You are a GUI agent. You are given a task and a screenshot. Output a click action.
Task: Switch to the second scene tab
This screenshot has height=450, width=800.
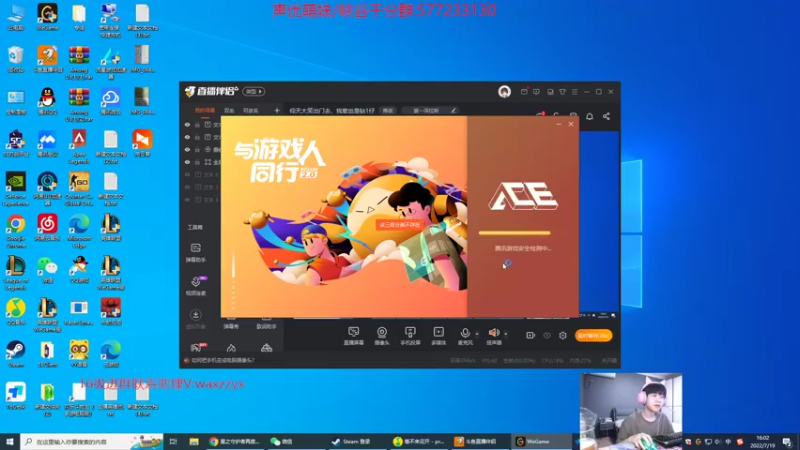coord(229,110)
